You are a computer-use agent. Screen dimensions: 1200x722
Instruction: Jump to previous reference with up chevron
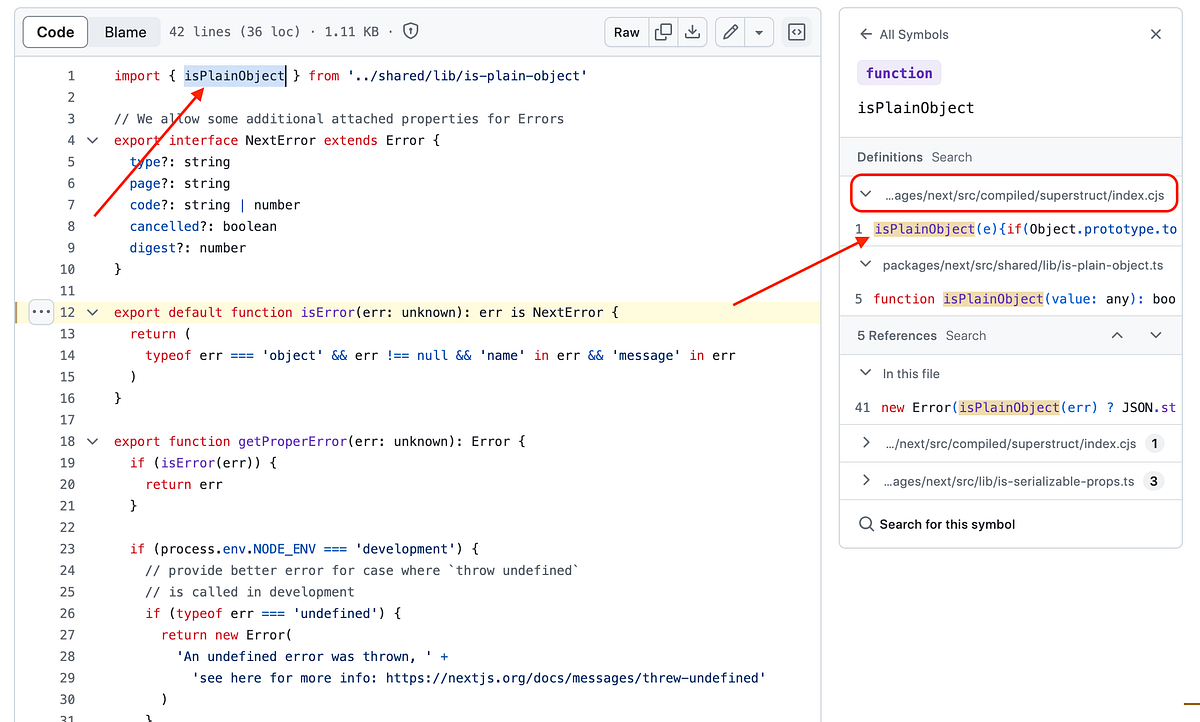pos(1117,335)
